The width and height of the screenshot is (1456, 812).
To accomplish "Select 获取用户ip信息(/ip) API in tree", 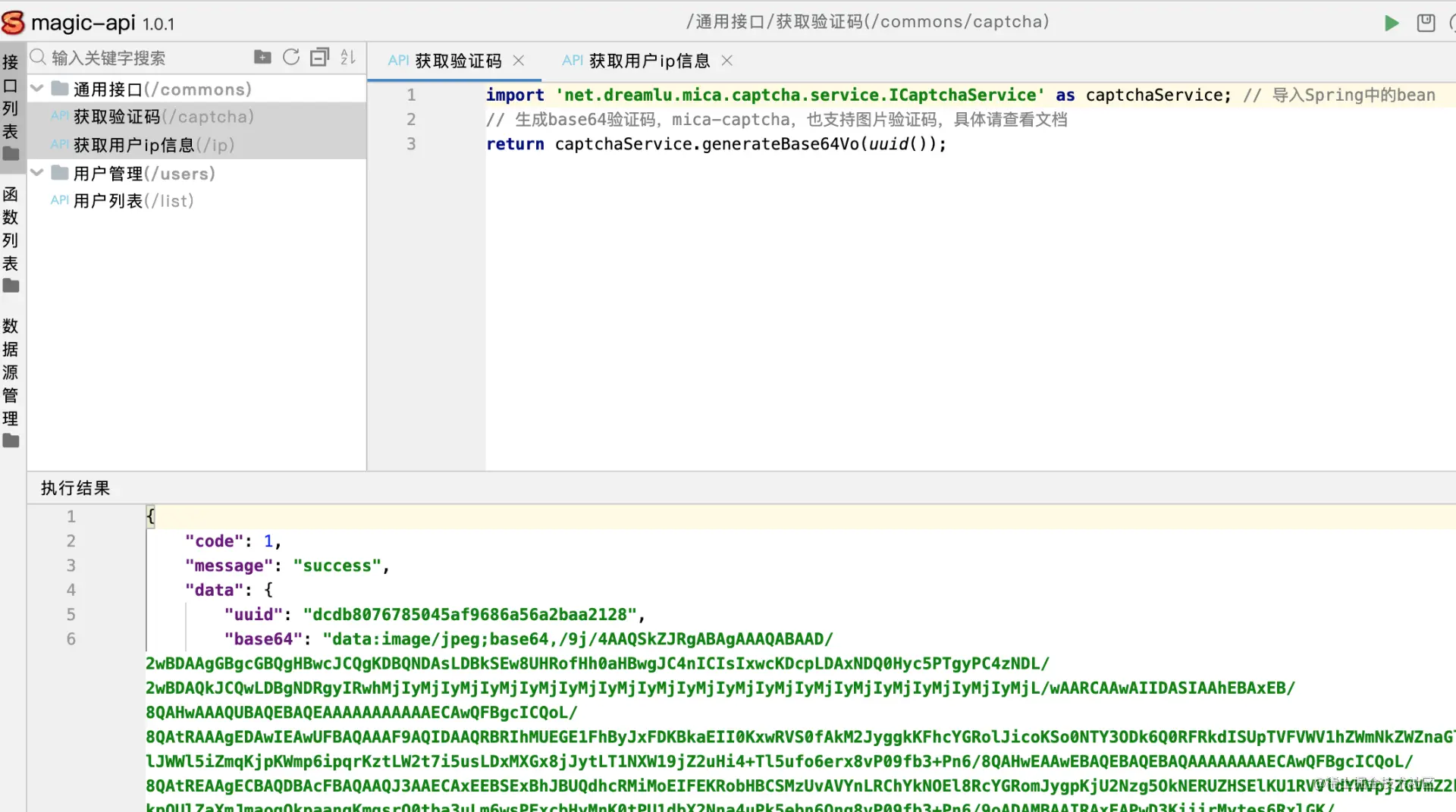I will (x=197, y=145).
